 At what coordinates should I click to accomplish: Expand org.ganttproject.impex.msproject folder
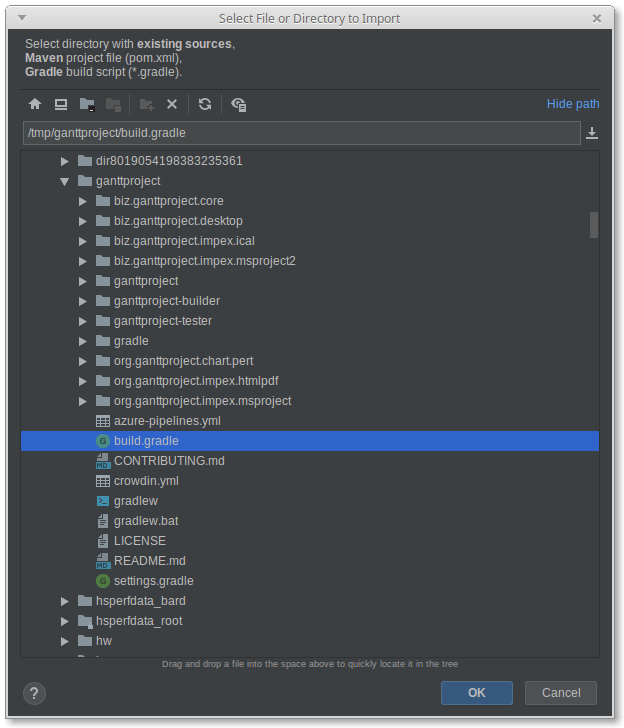coord(83,401)
